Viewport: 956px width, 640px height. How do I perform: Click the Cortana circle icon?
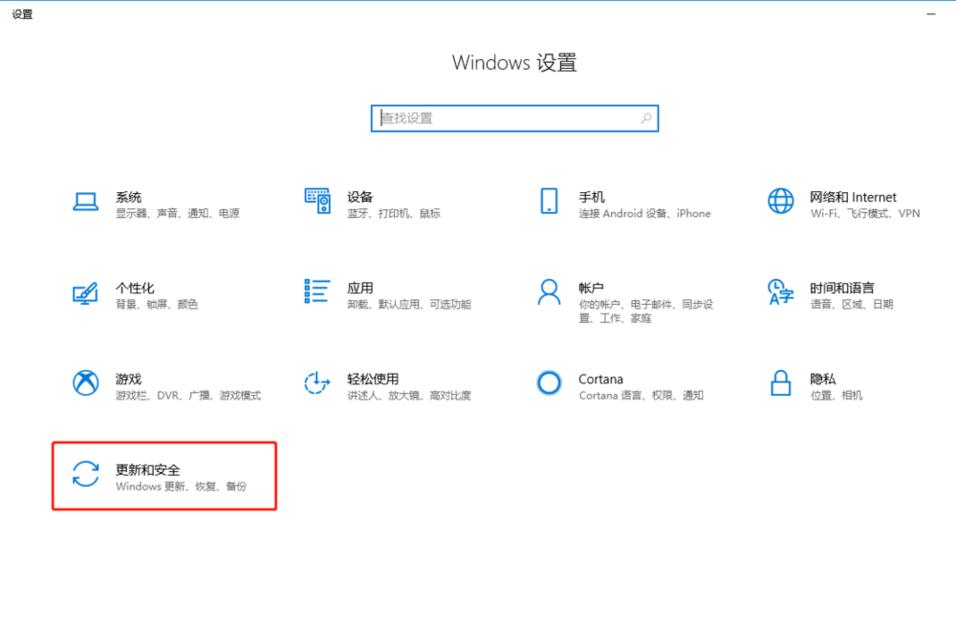[549, 383]
